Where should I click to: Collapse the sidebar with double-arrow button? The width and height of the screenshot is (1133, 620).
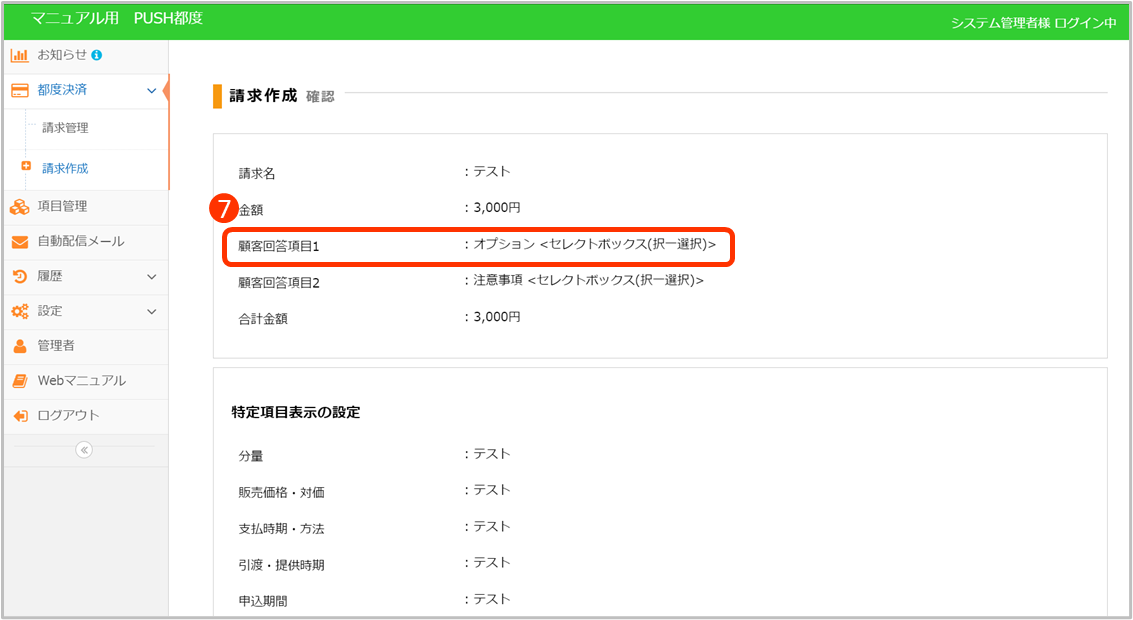(x=84, y=450)
